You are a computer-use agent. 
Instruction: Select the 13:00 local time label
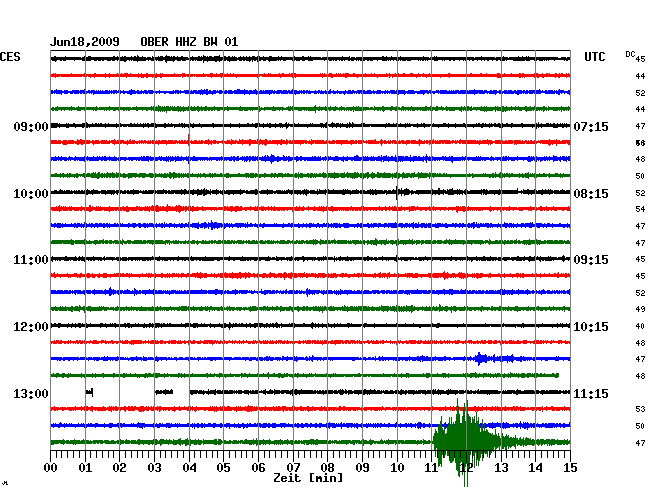(31, 393)
